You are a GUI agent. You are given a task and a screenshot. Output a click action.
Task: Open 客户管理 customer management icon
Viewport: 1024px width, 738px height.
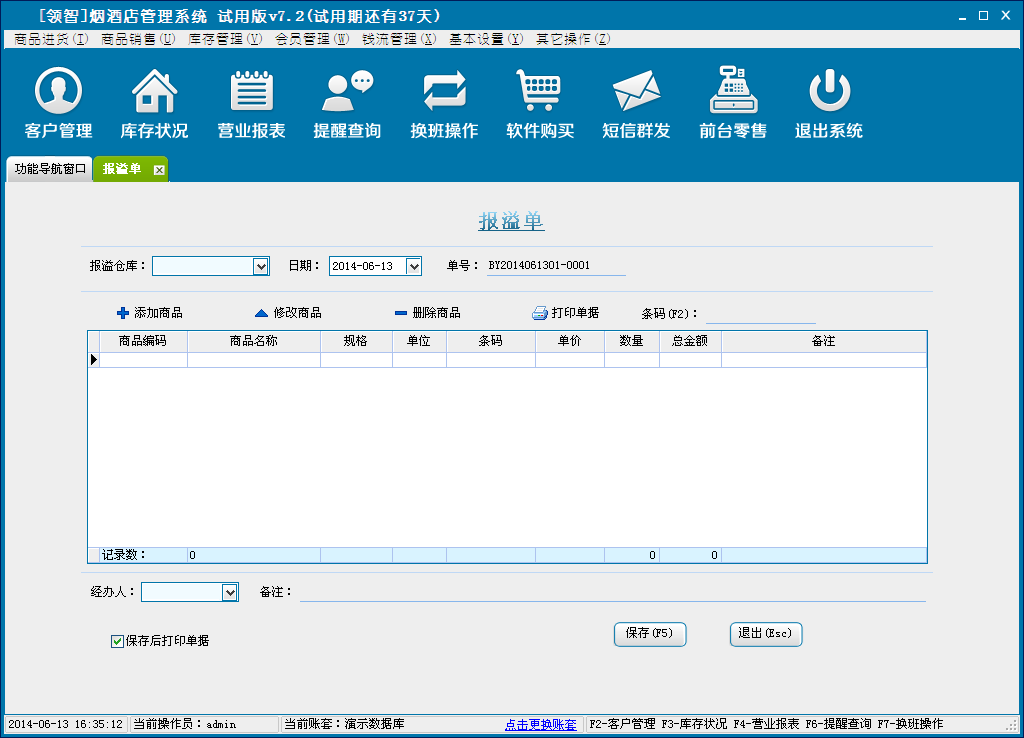tap(58, 92)
